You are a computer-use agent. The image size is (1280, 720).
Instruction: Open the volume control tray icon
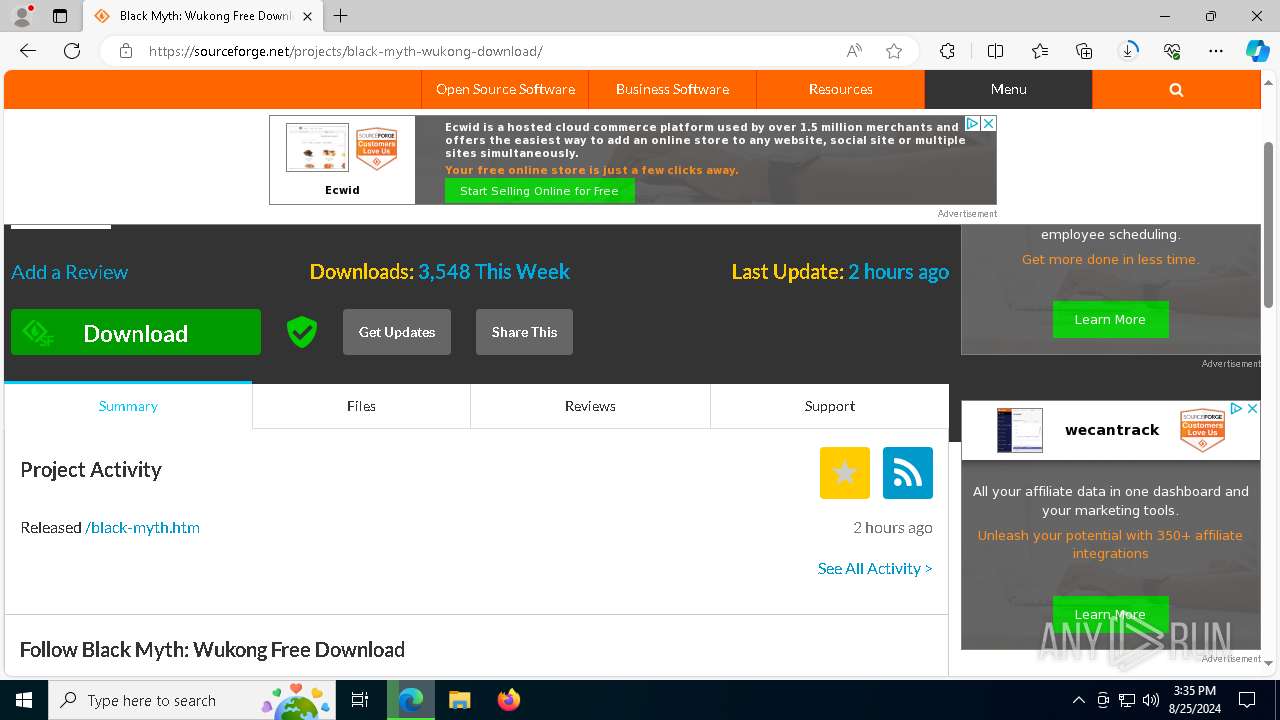click(1151, 700)
